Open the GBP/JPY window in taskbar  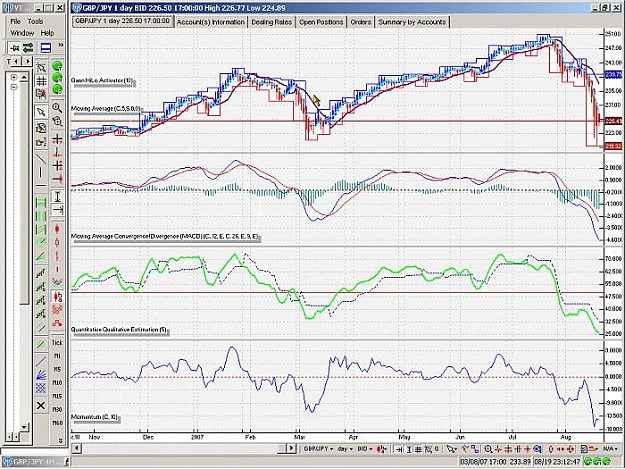coord(34,462)
